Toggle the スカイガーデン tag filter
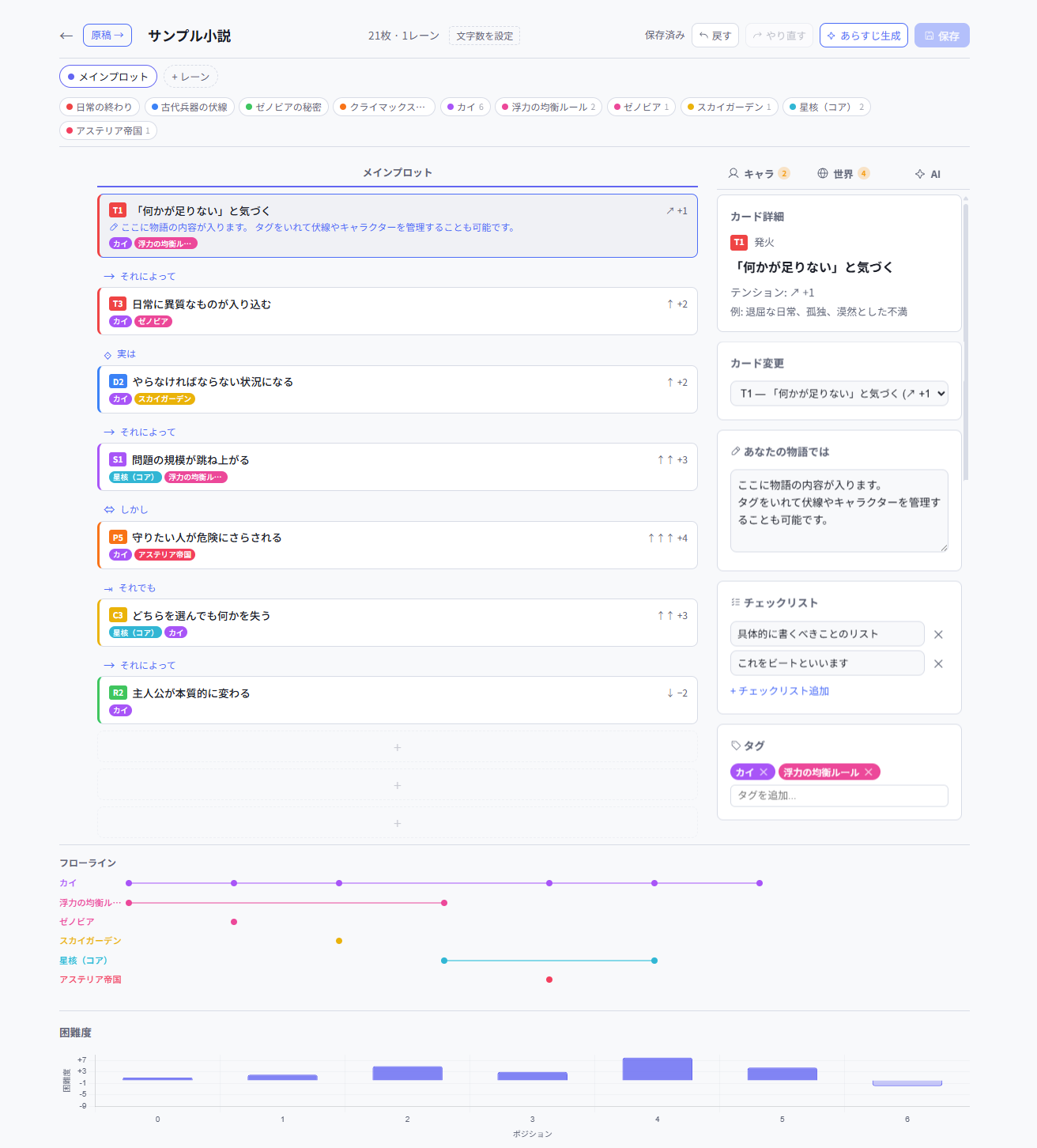The width and height of the screenshot is (1037, 1148). point(729,107)
